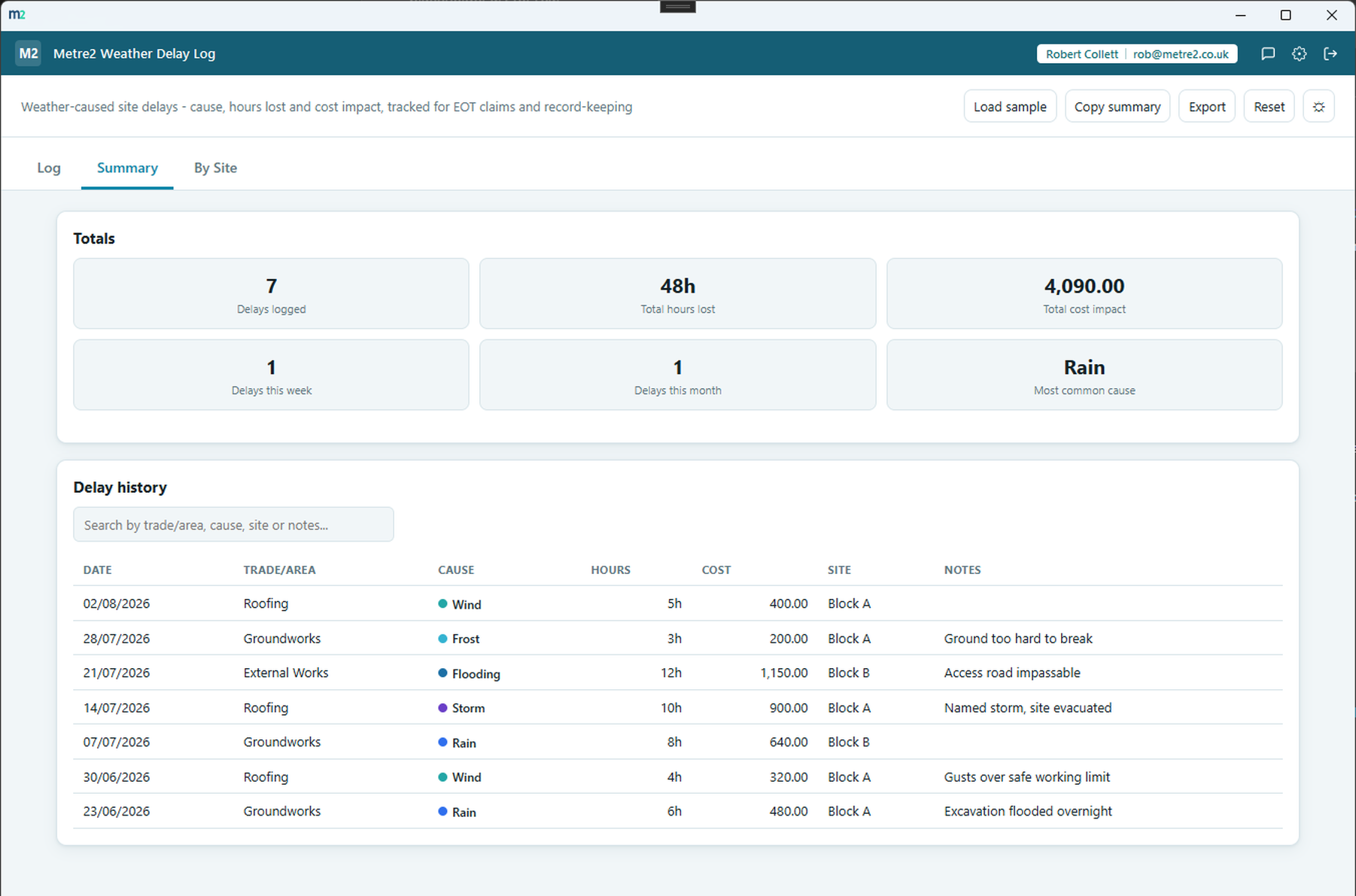Screen dimensions: 1356x896
Task: Click the SITE column header
Action: click(x=839, y=570)
